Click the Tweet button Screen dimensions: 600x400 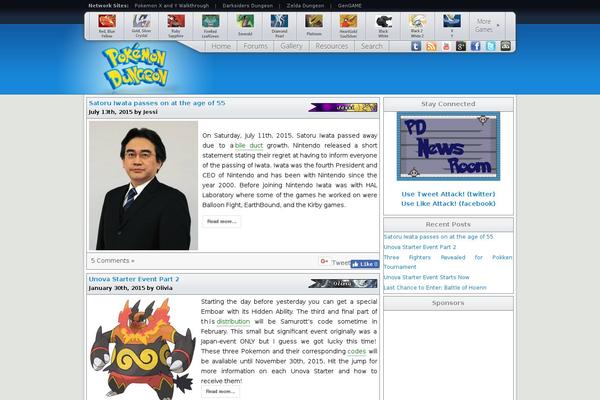pyautogui.click(x=341, y=263)
